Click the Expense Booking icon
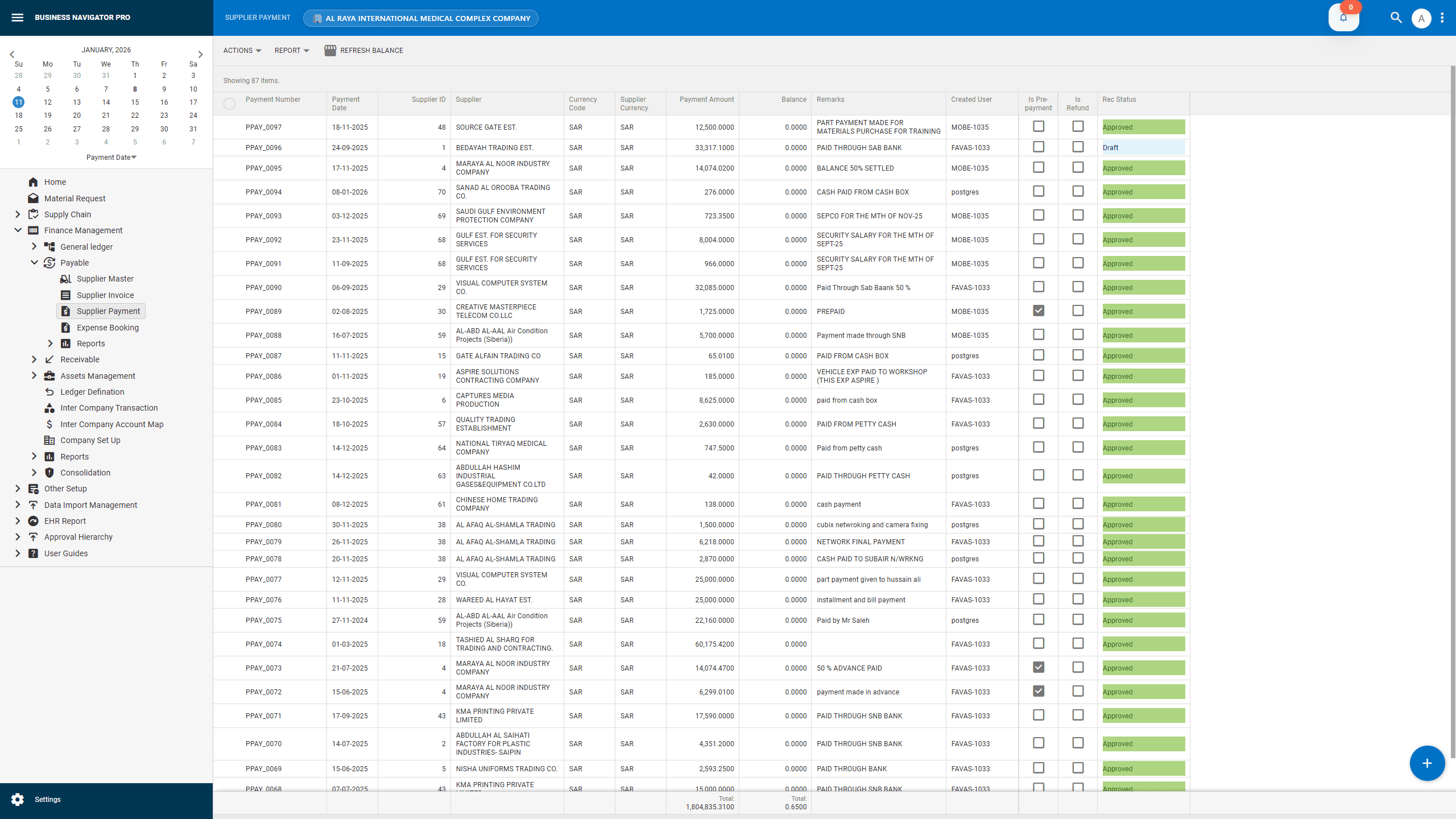This screenshot has width=1456, height=819. (x=66, y=328)
